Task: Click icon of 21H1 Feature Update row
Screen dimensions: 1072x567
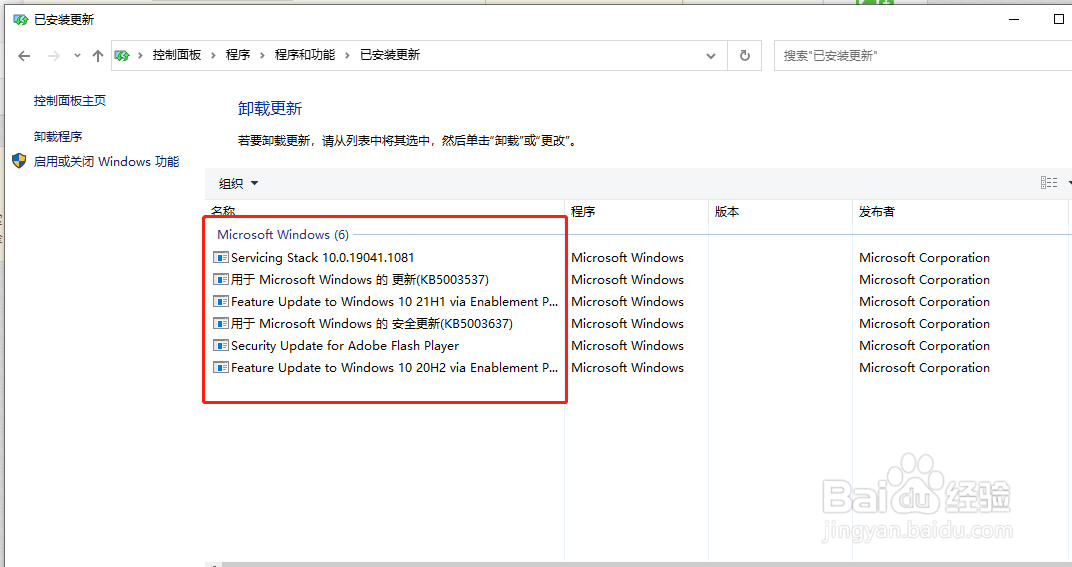Action: [x=221, y=302]
